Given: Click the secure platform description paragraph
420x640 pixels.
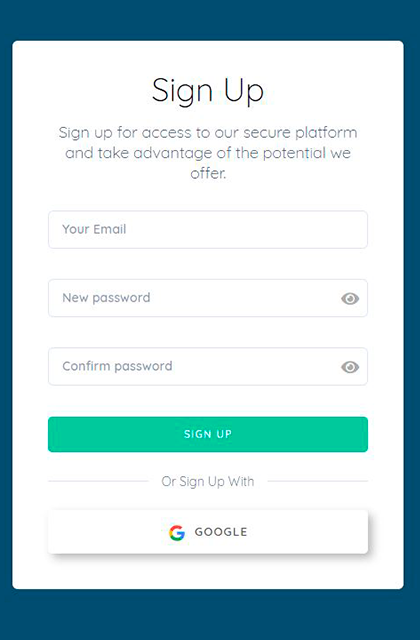Looking at the screenshot, I should click(x=208, y=153).
